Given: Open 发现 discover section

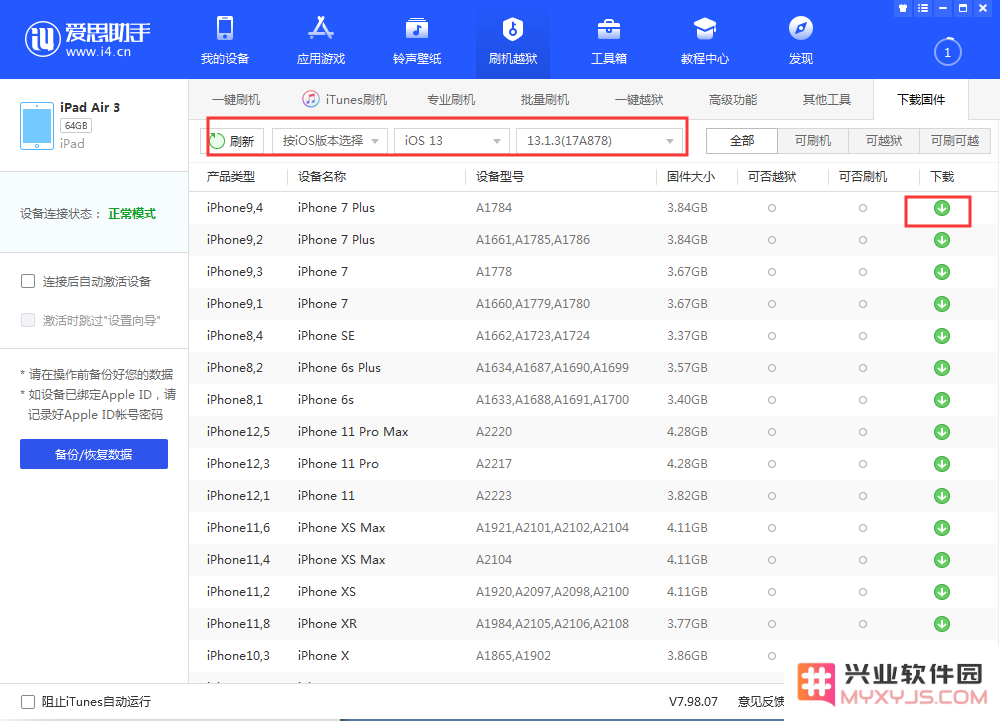Looking at the screenshot, I should 801,40.
